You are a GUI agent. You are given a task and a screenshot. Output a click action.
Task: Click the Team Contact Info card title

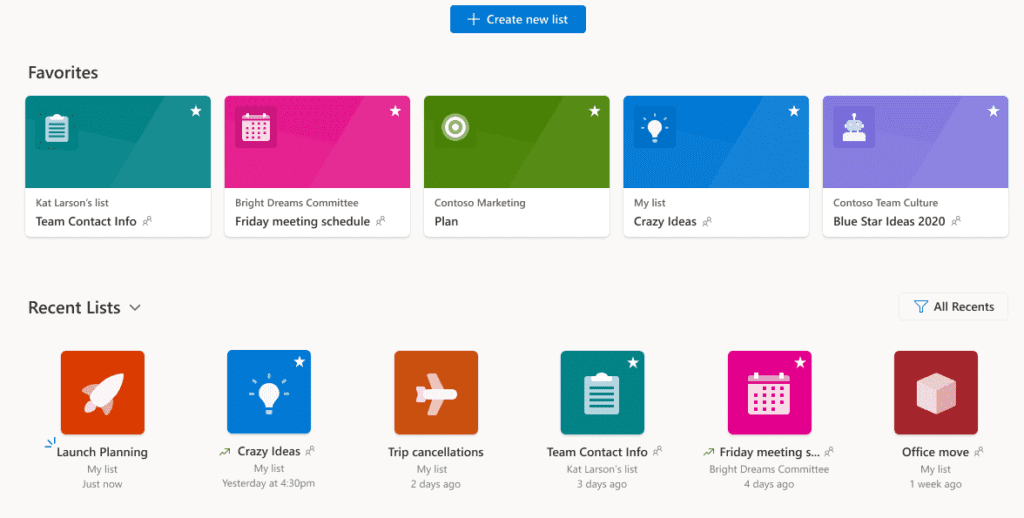pyautogui.click(x=86, y=221)
